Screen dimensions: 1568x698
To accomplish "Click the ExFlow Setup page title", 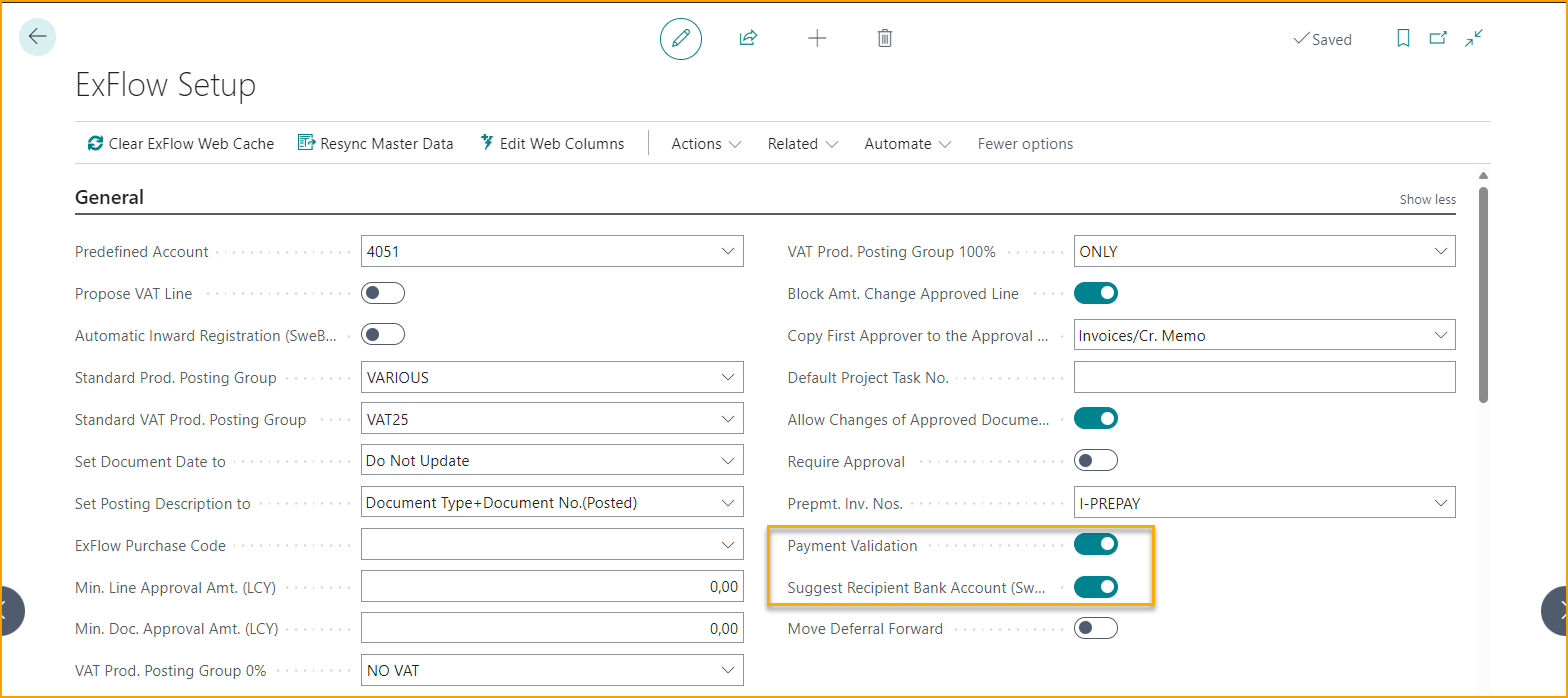I will pos(166,85).
